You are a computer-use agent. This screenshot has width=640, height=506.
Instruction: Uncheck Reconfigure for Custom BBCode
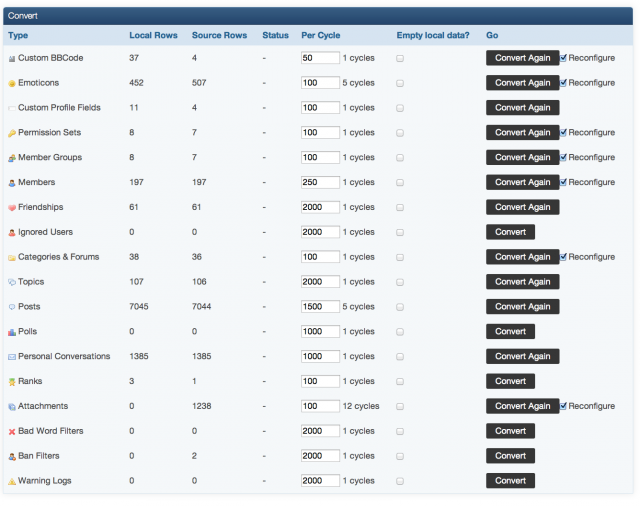click(x=563, y=58)
